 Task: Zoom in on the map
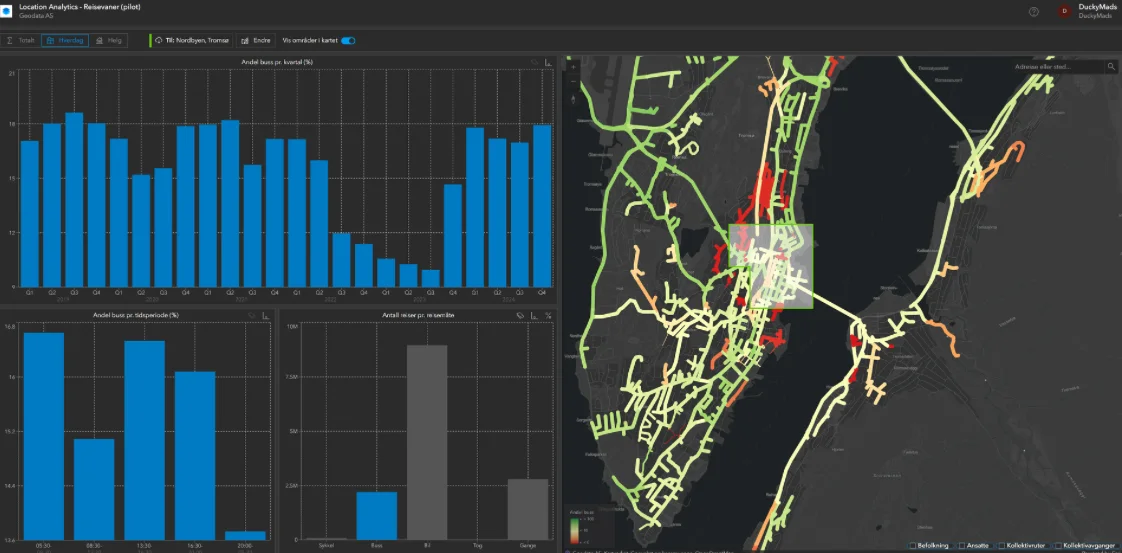(572, 67)
